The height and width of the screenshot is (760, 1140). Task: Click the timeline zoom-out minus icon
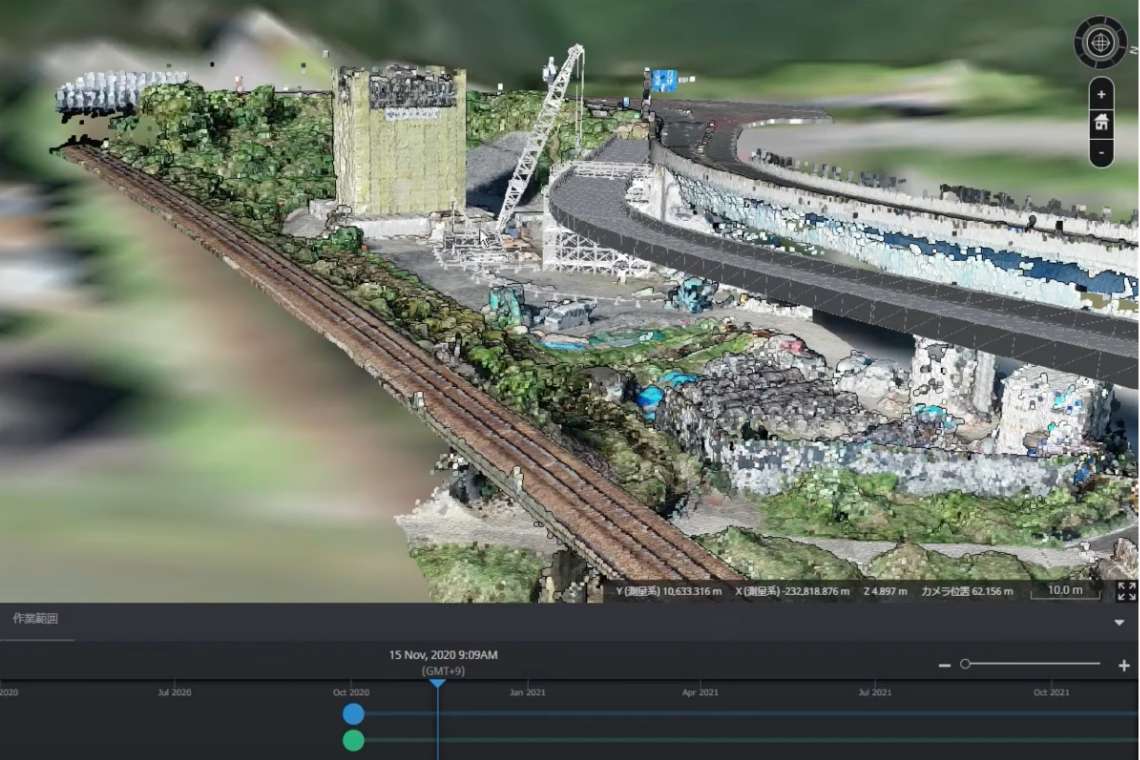click(944, 665)
